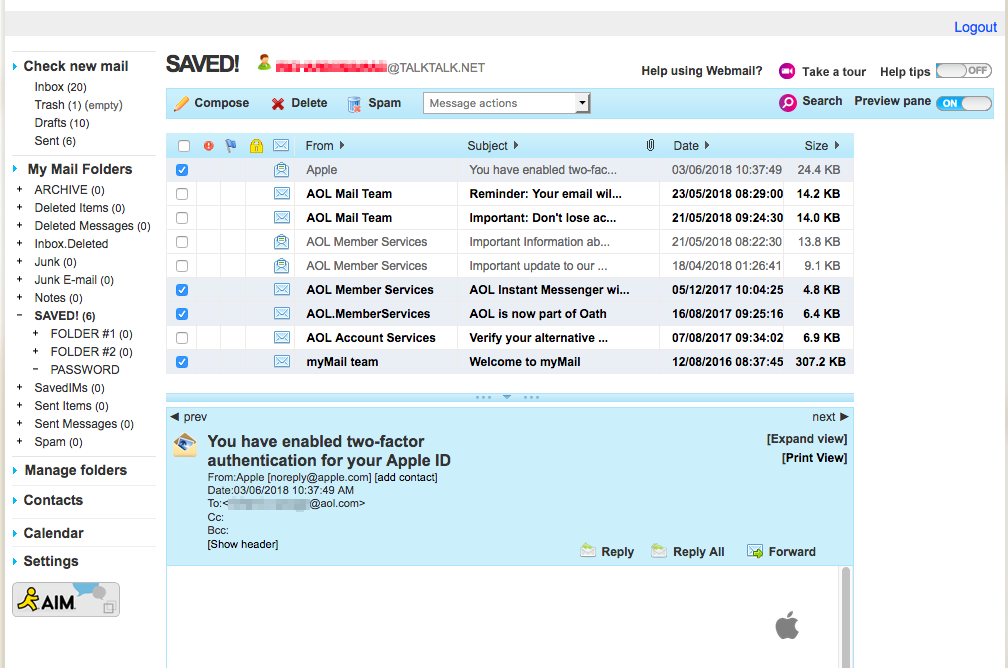This screenshot has height=668, width=1008.
Task: Click the Forward arrow icon
Action: (755, 551)
